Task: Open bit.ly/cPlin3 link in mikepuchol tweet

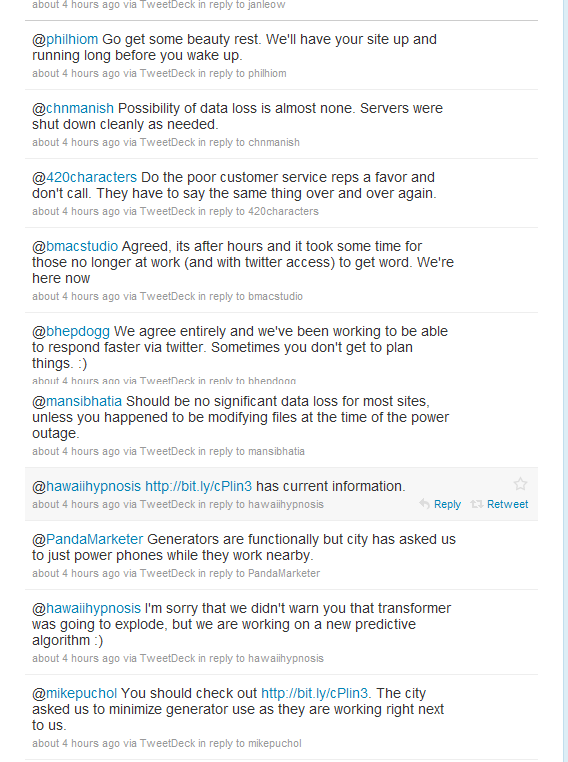Action: point(314,693)
